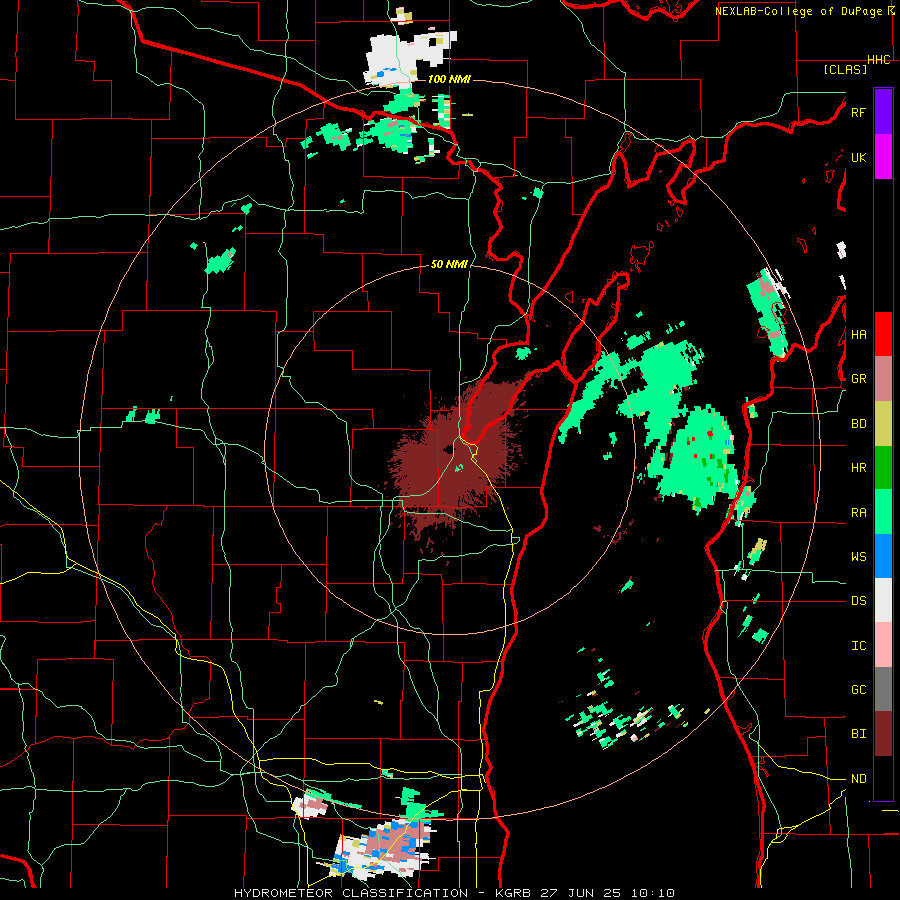This screenshot has height=900, width=900.
Task: Click the "DS" legend label
Action: coord(858,601)
